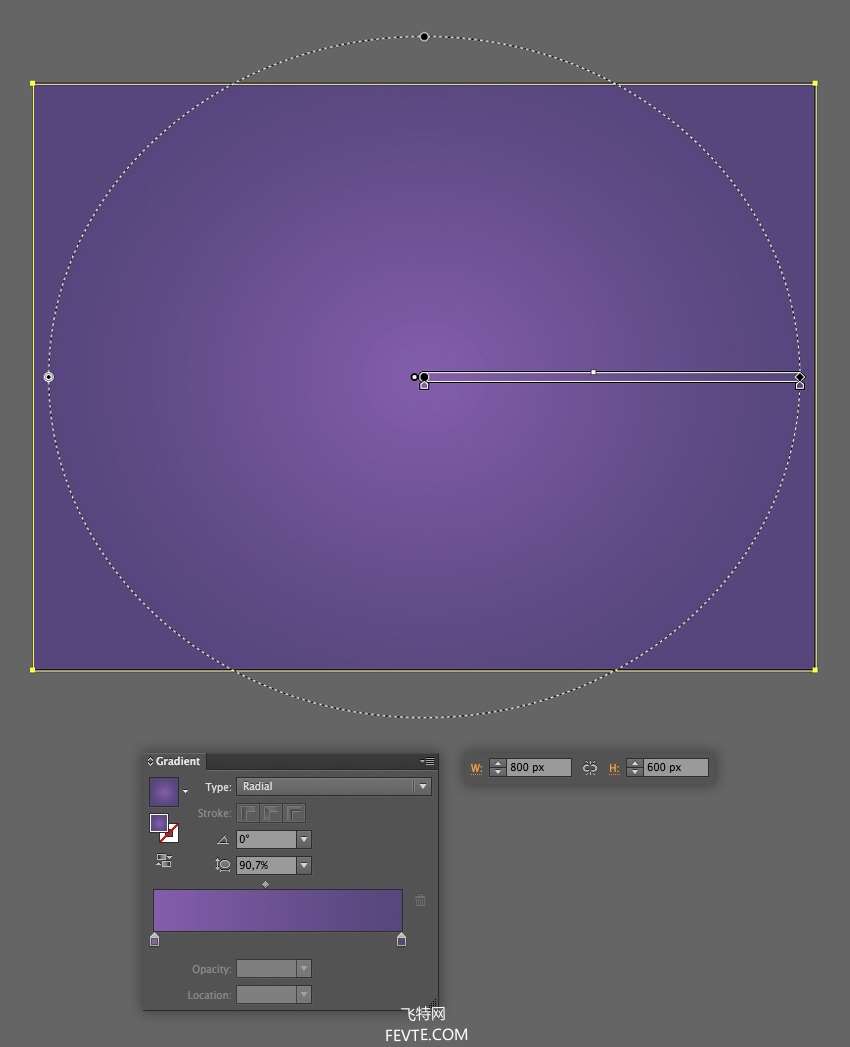Click bottom-right anchor point of purple rectangle
The image size is (850, 1047).
815,669
